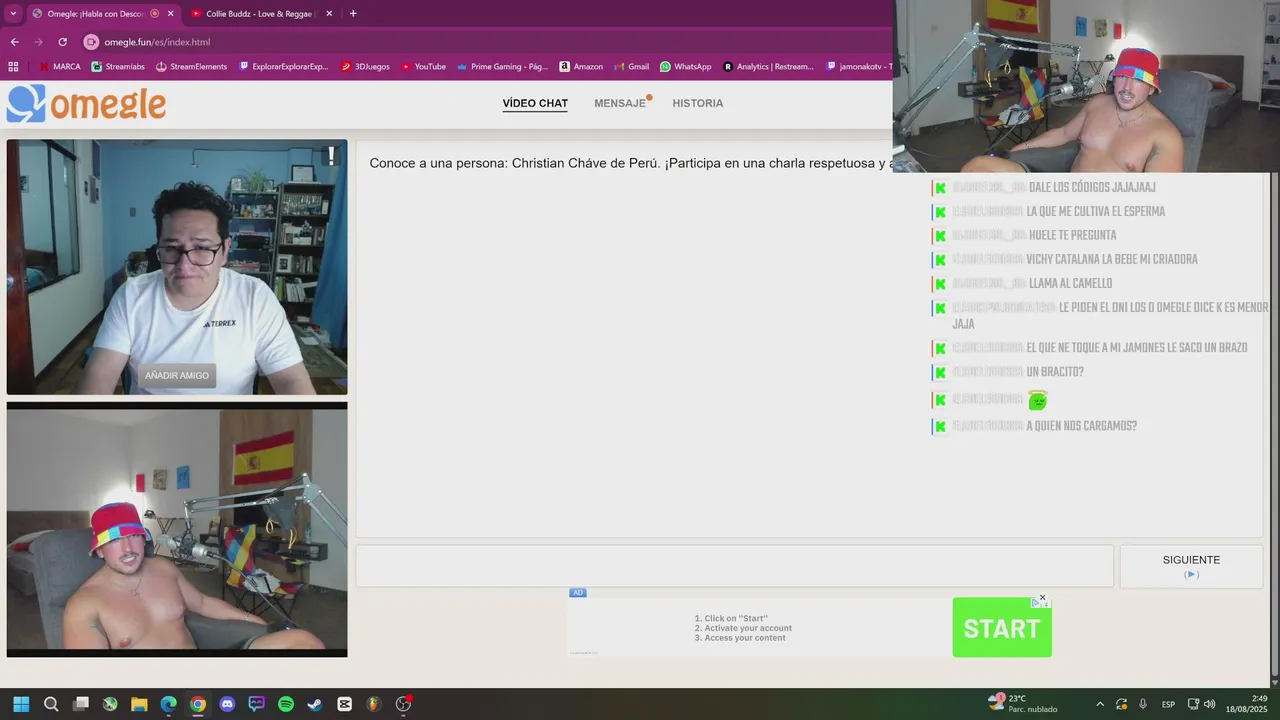Viewport: 1280px width, 720px height.
Task: Open Google Chrome on taskbar
Action: pyautogui.click(x=198, y=704)
